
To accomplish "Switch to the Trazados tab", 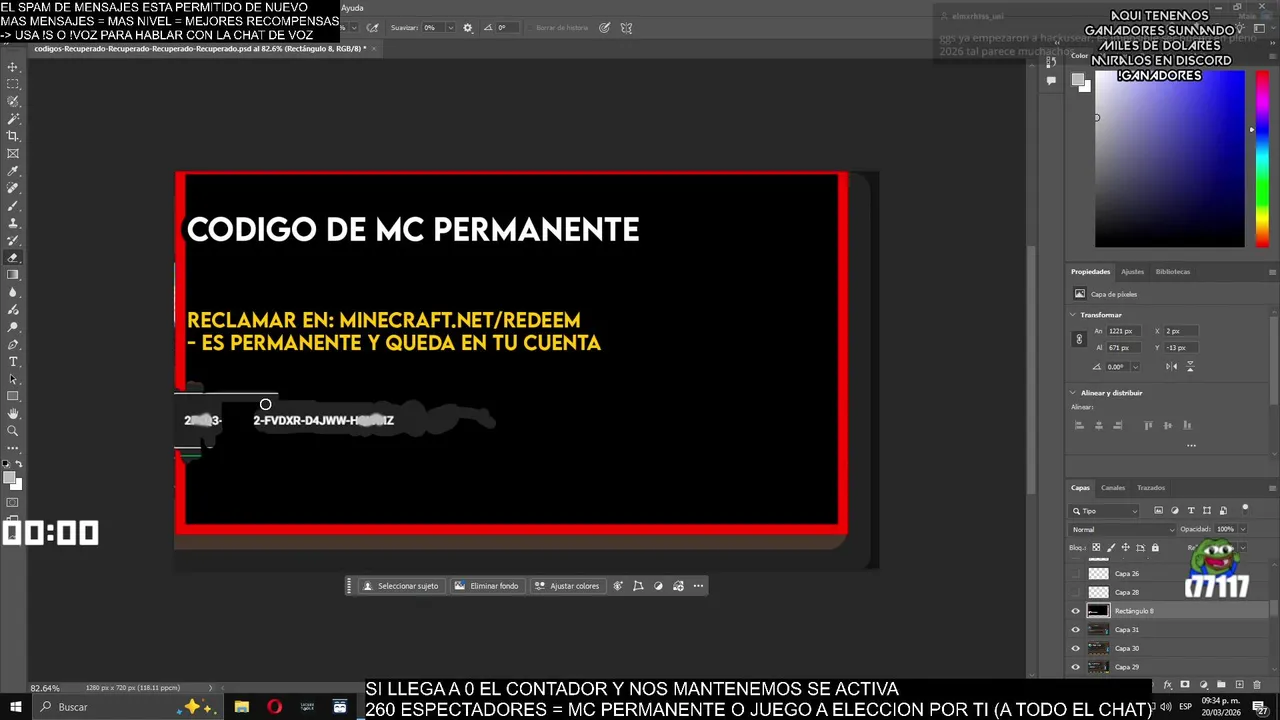I will (x=1150, y=488).
